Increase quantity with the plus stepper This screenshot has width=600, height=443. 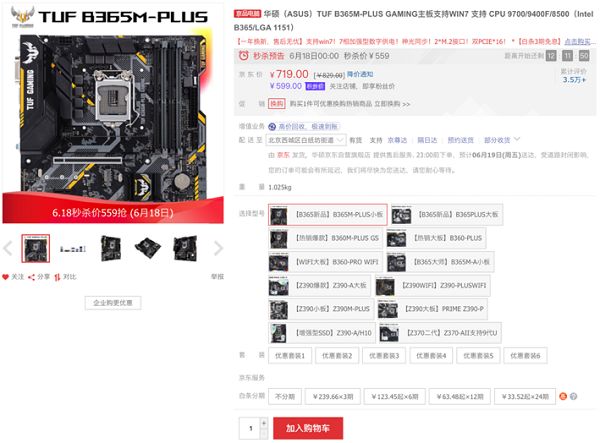point(264,423)
